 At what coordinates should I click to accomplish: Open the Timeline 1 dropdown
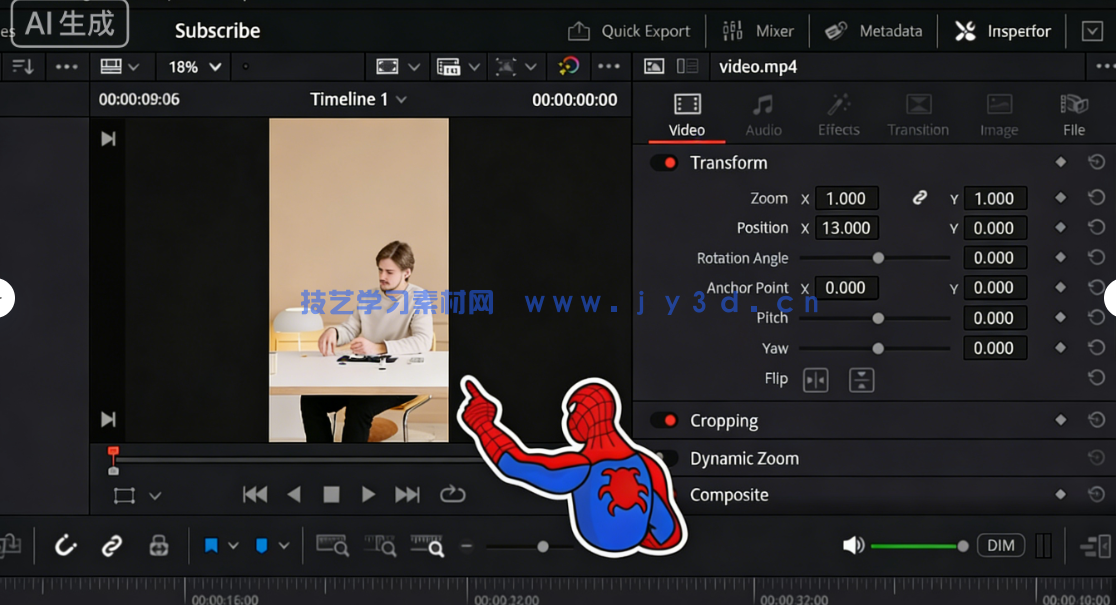[360, 99]
